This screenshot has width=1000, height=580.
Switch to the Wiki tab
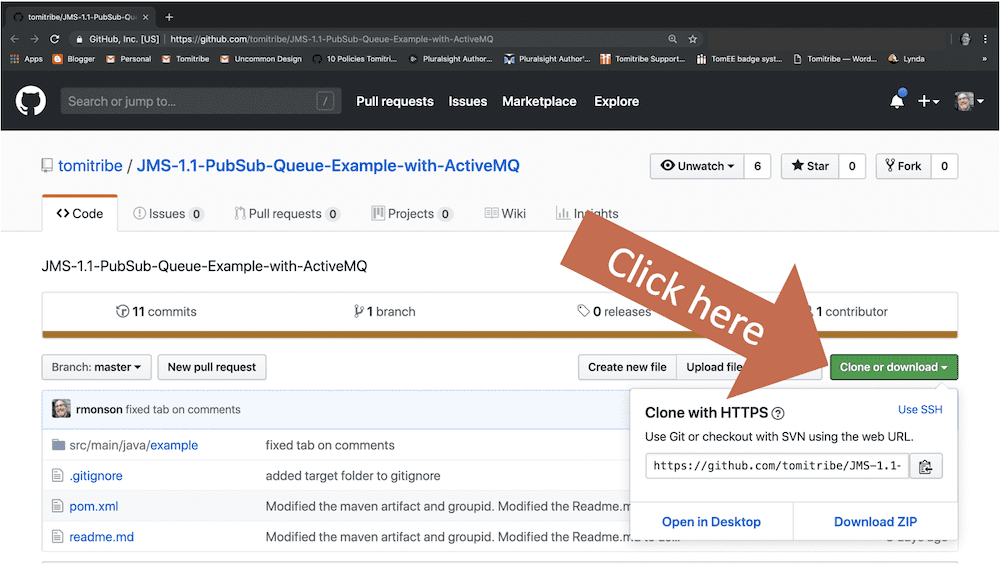(x=505, y=214)
